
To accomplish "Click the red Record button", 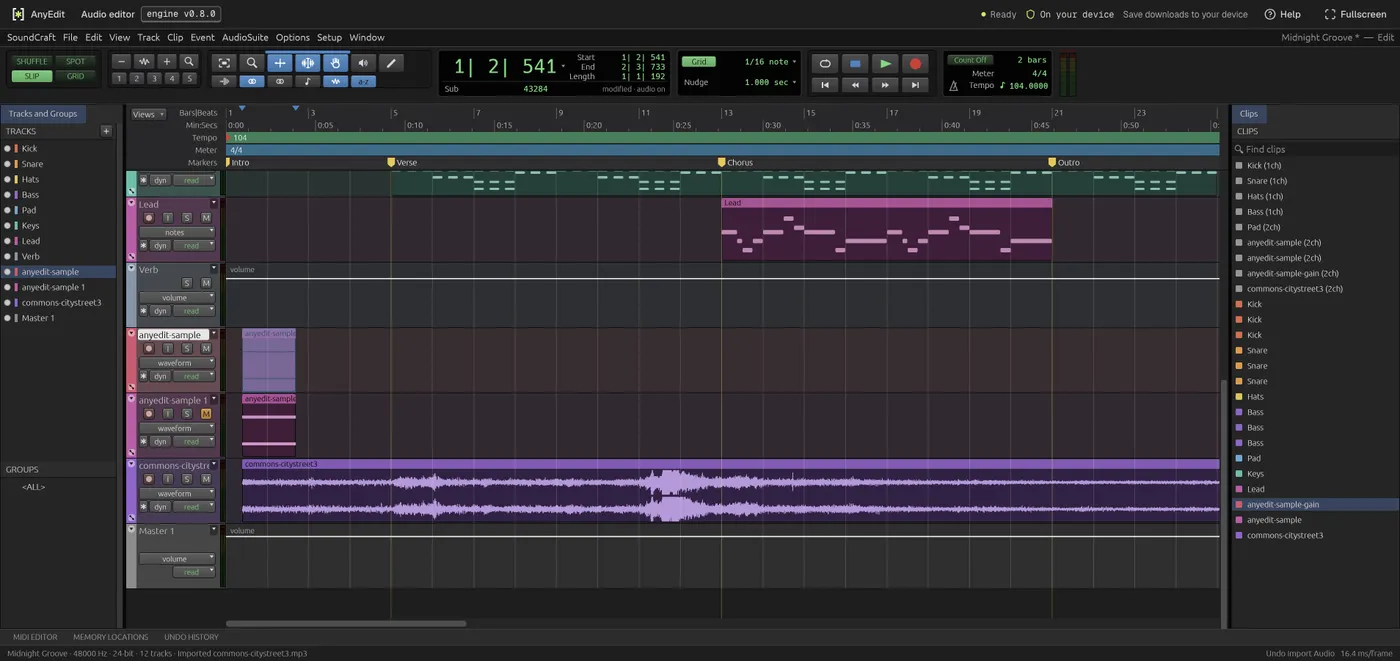I will tap(915, 63).
